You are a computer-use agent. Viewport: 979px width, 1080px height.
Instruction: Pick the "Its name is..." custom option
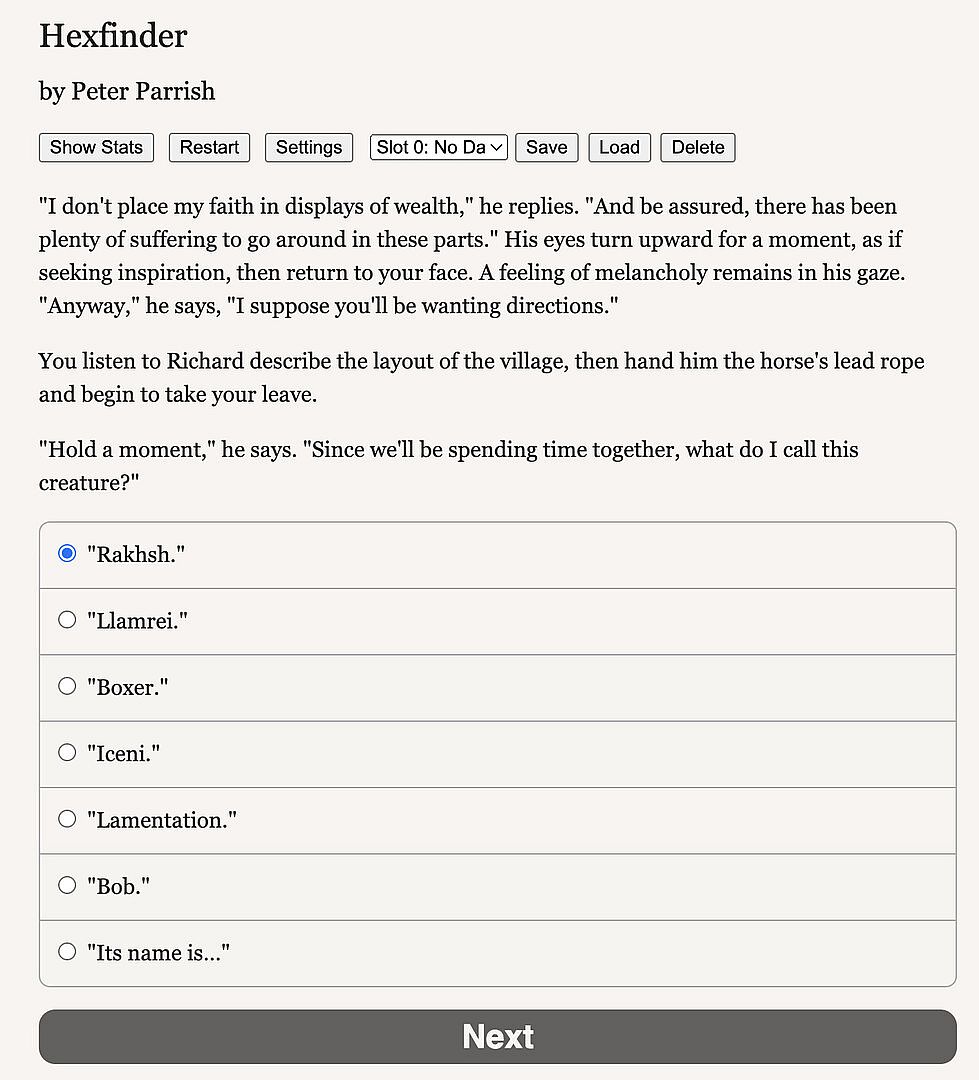(x=67, y=952)
